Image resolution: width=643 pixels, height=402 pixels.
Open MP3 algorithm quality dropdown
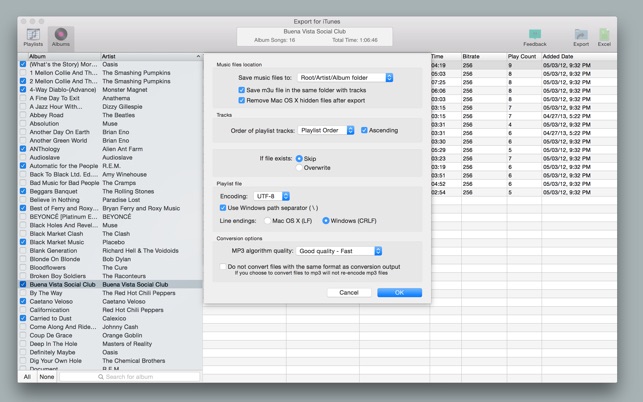[x=339, y=251]
